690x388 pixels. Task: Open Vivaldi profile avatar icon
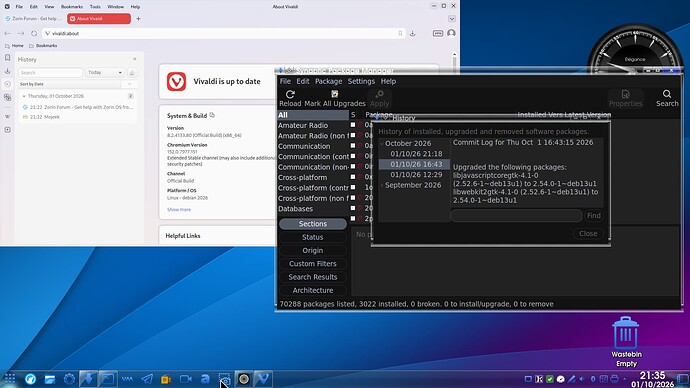[451, 33]
